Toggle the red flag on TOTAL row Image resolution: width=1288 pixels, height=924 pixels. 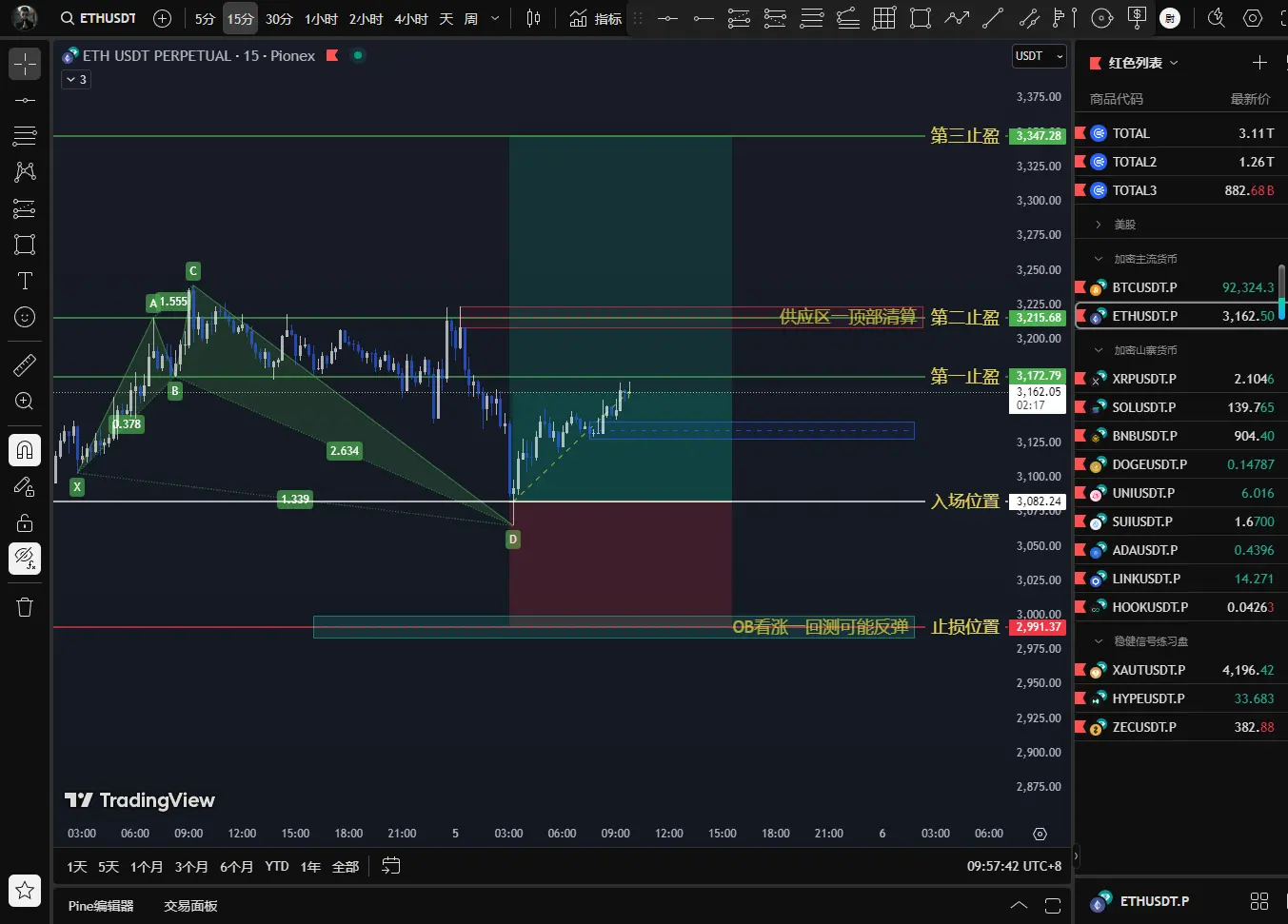pos(1080,133)
